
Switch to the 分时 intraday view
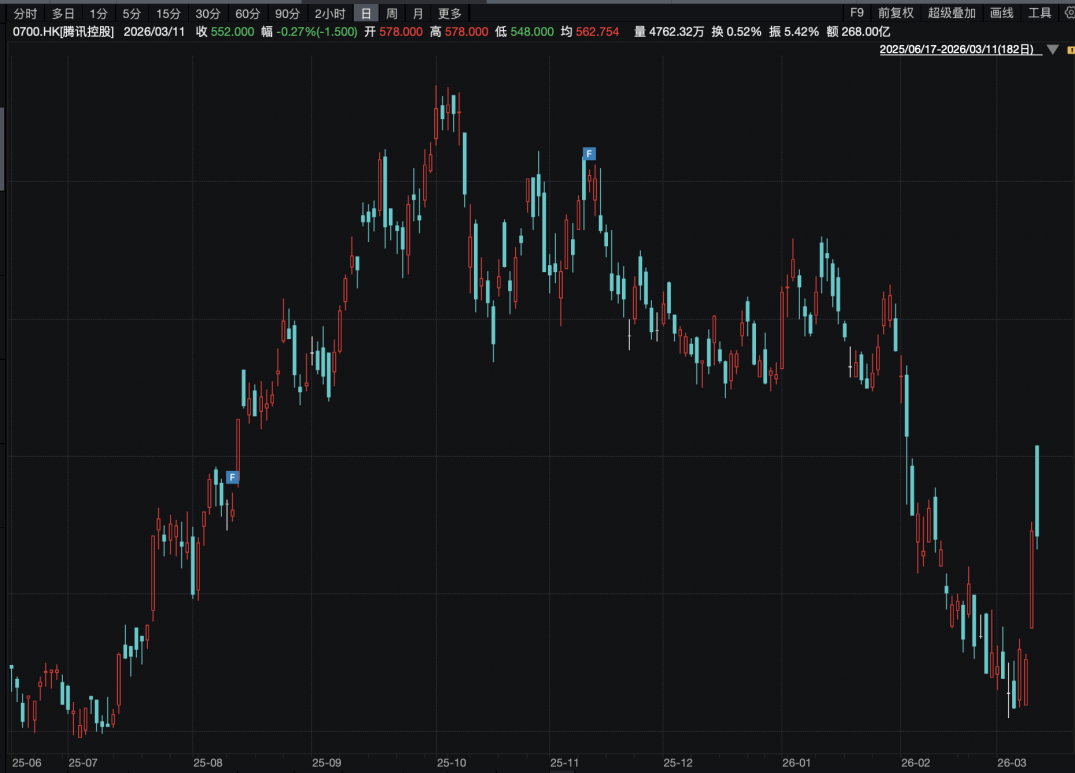[25, 13]
